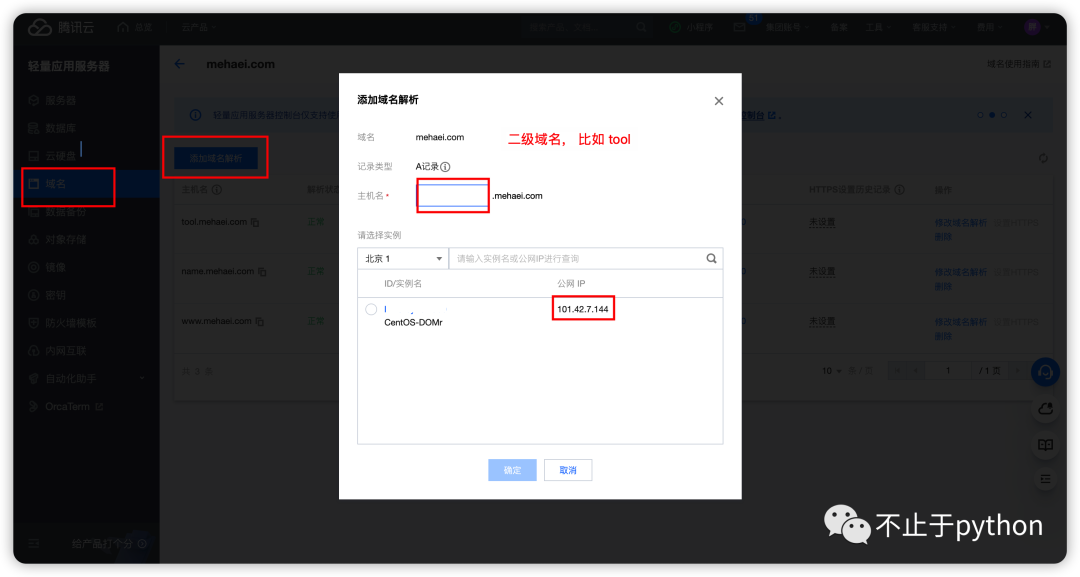The image size is (1080, 577).
Task: Open the mail messages icon in header
Action: [740, 26]
